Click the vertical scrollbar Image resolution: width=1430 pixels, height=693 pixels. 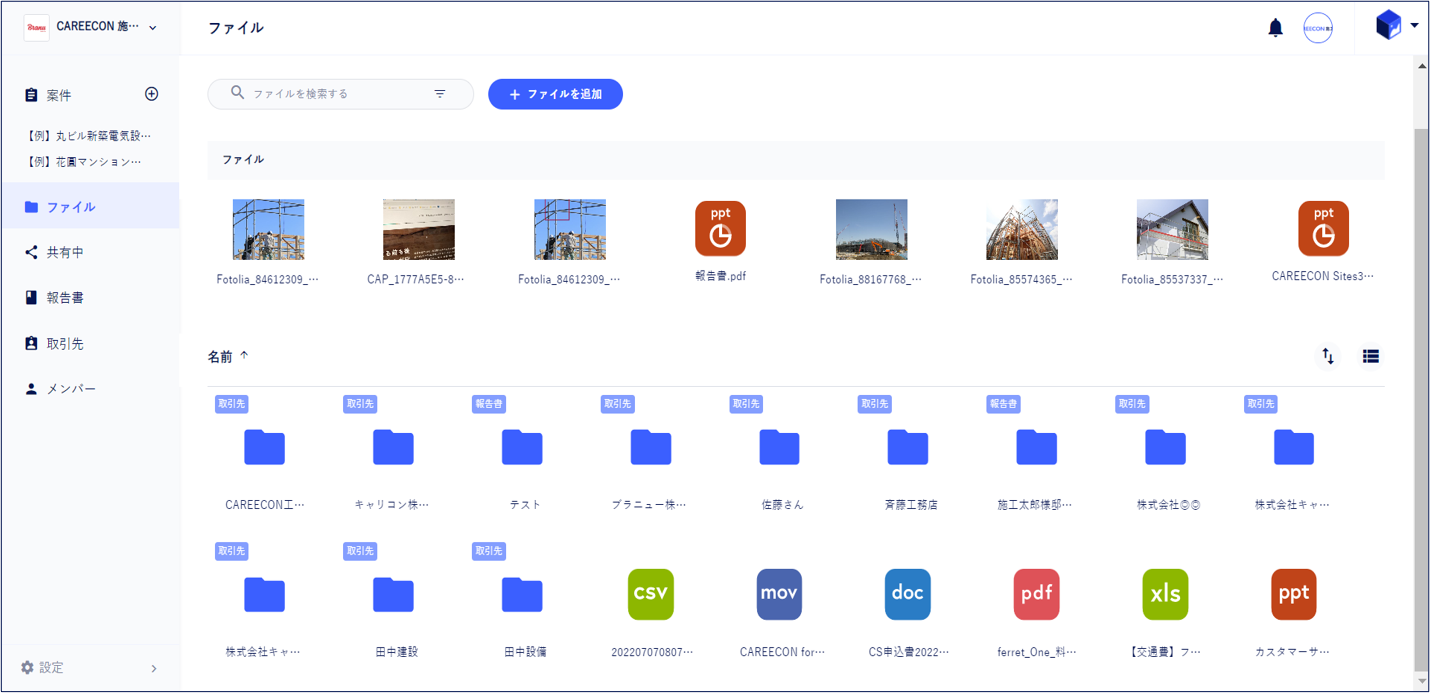pyautogui.click(x=1421, y=400)
